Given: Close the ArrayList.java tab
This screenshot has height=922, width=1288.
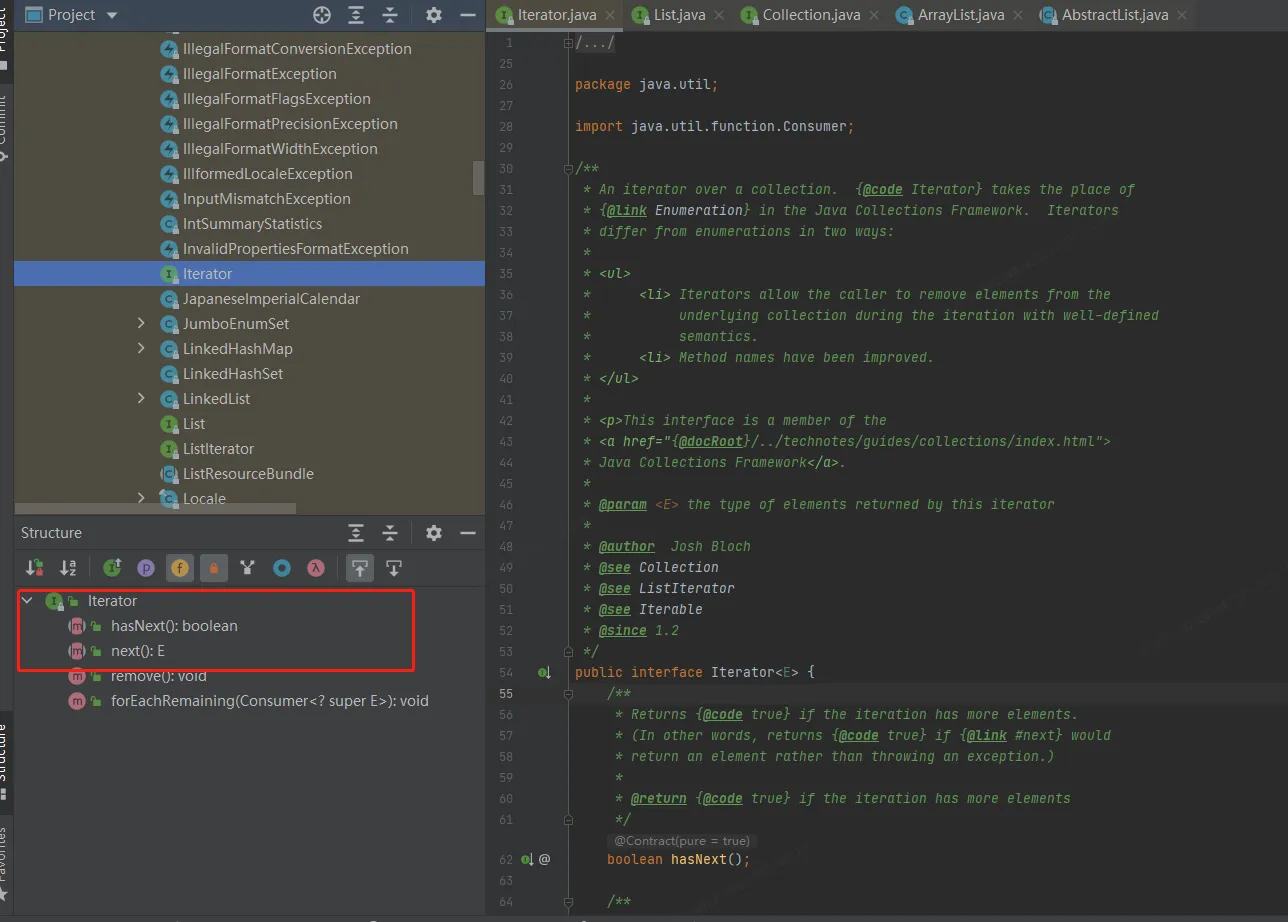Looking at the screenshot, I should [x=1016, y=16].
